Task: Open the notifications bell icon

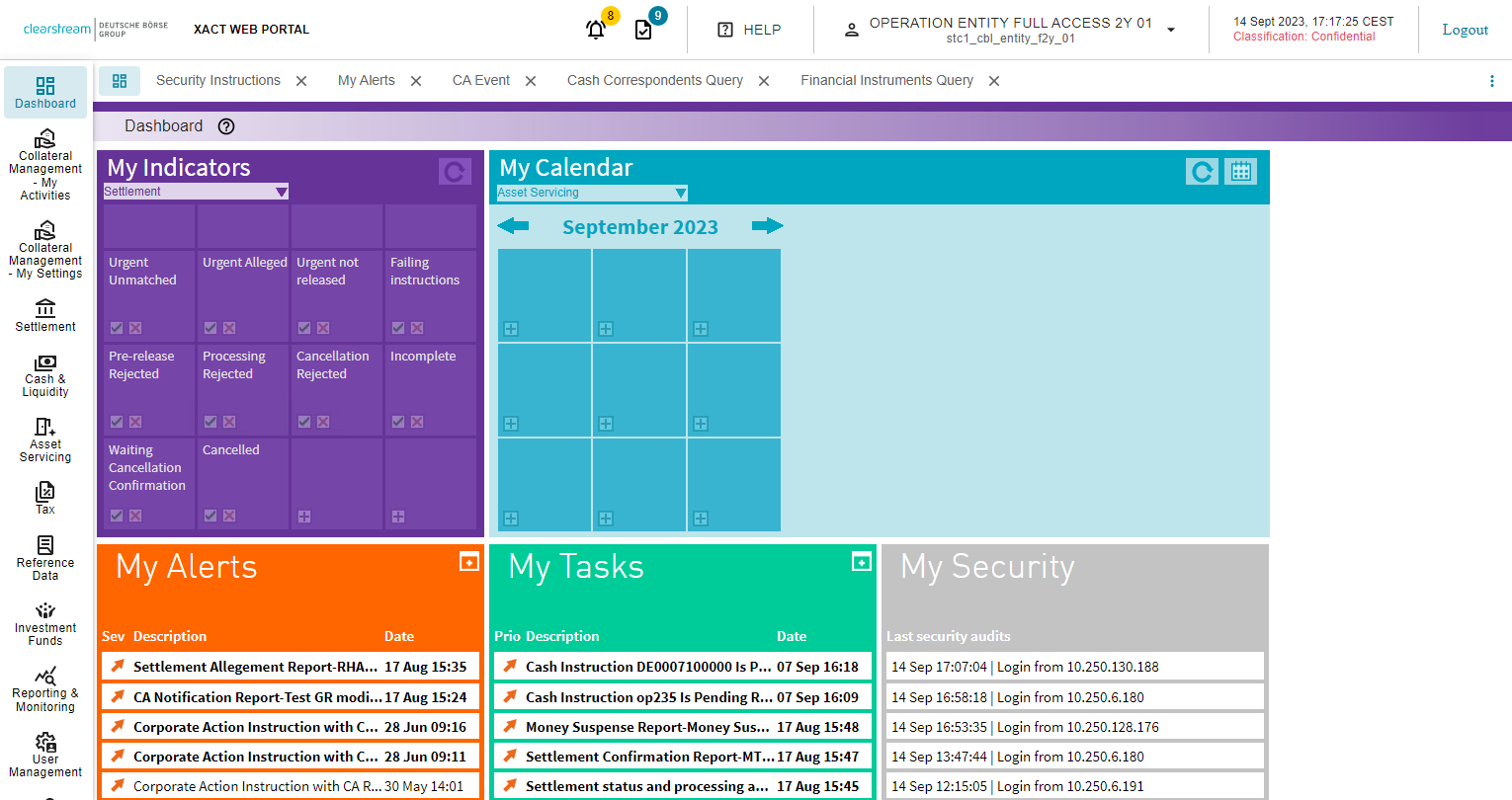Action: 596,30
